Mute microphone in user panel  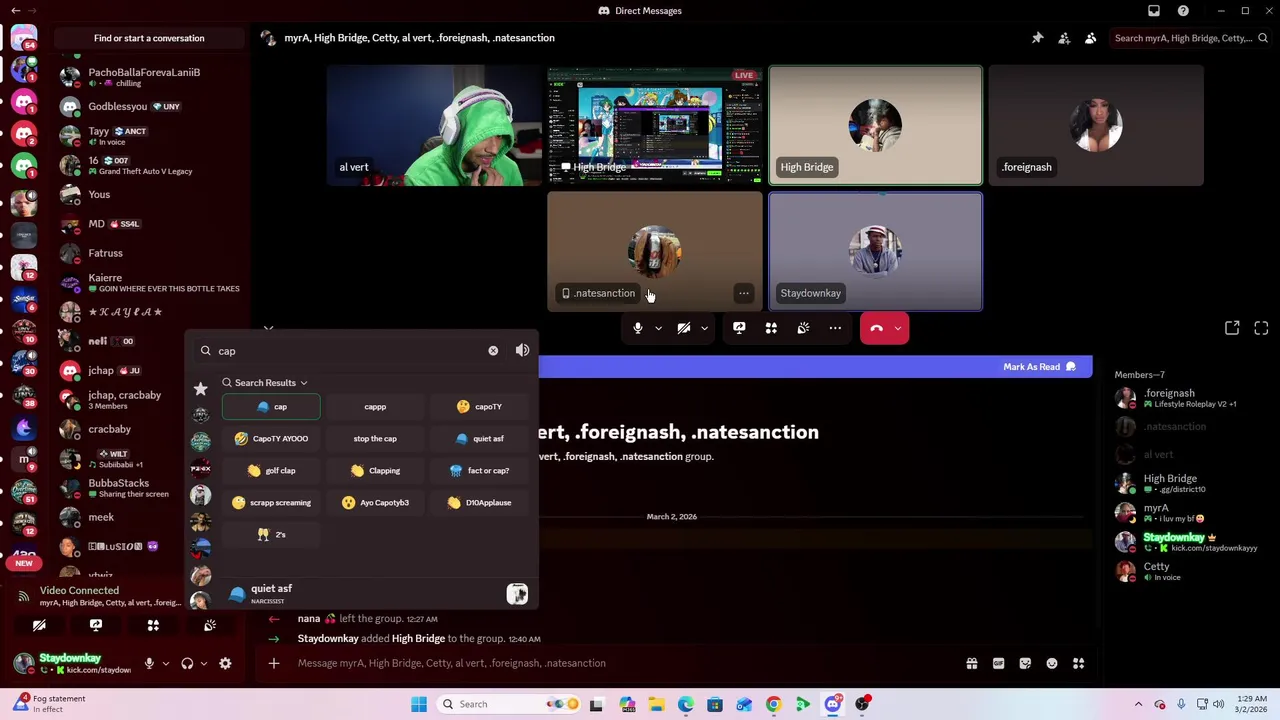(149, 663)
